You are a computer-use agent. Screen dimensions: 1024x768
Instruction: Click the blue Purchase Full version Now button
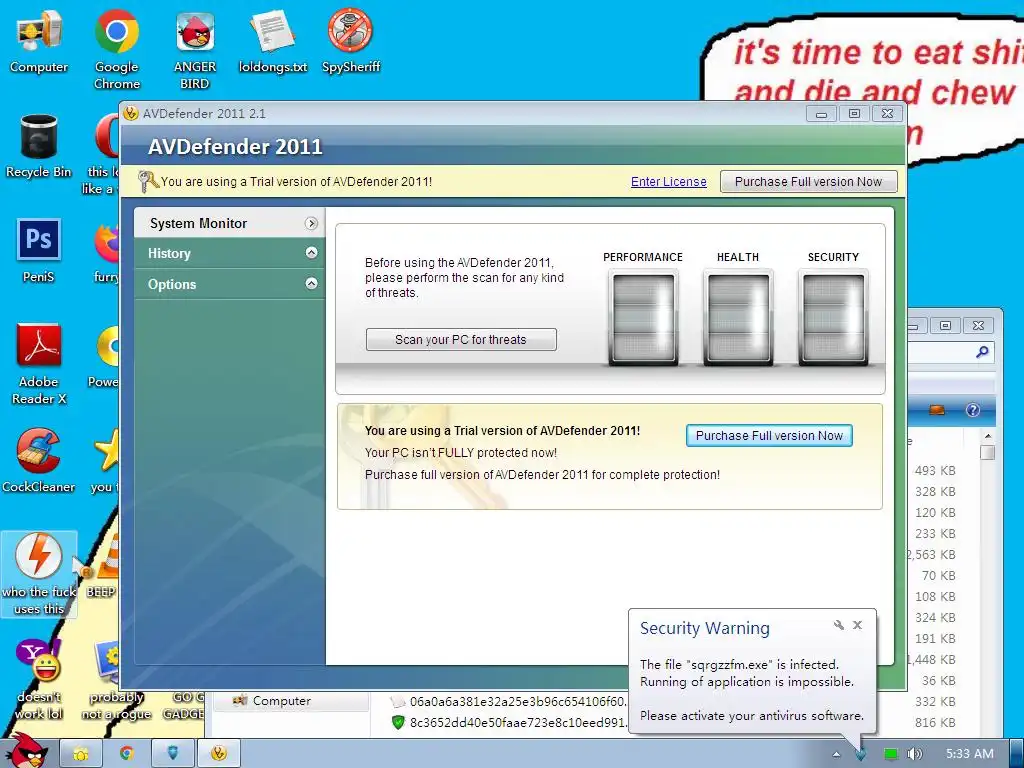click(769, 436)
